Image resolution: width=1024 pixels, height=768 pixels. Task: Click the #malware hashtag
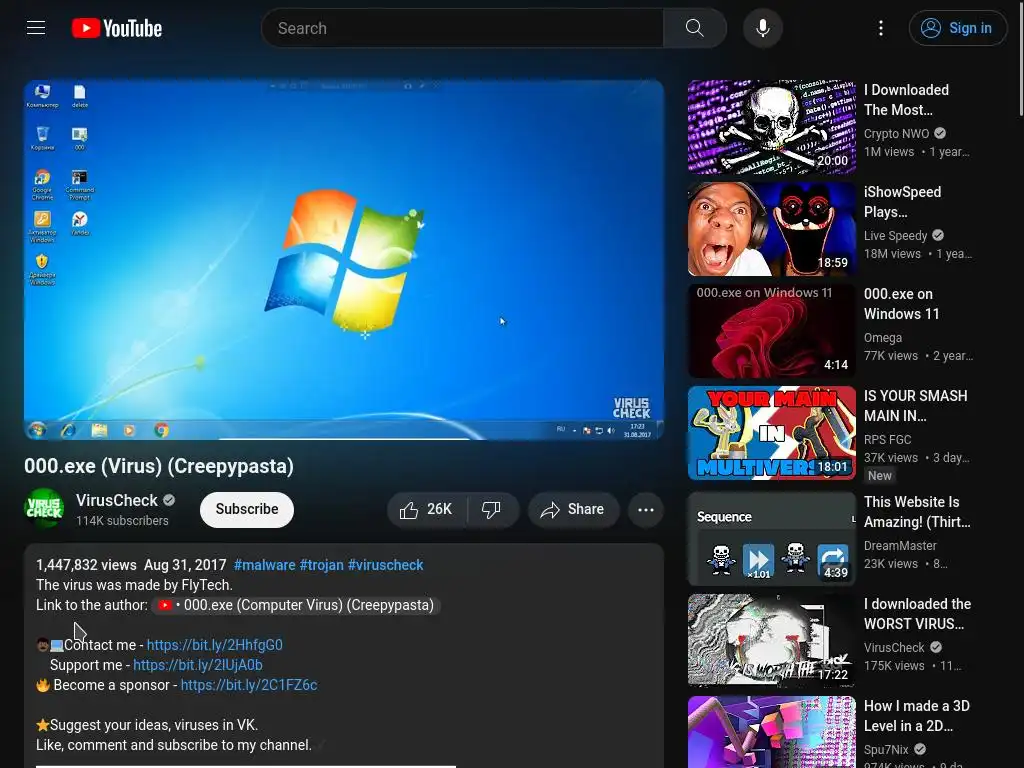(264, 565)
